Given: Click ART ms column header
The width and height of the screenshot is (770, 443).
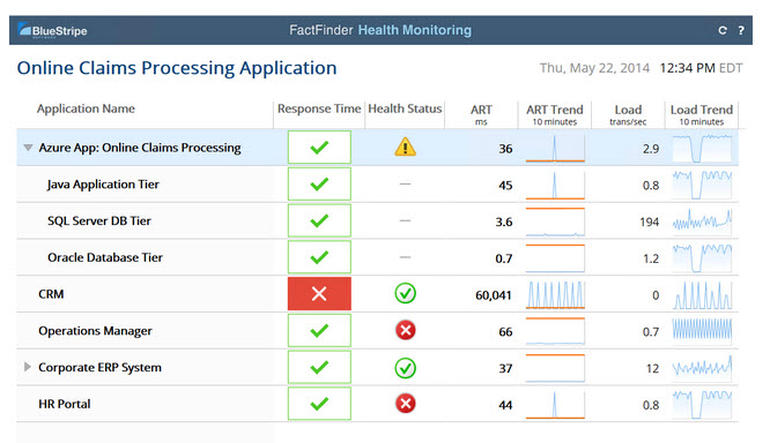Looking at the screenshot, I should pos(481,114).
